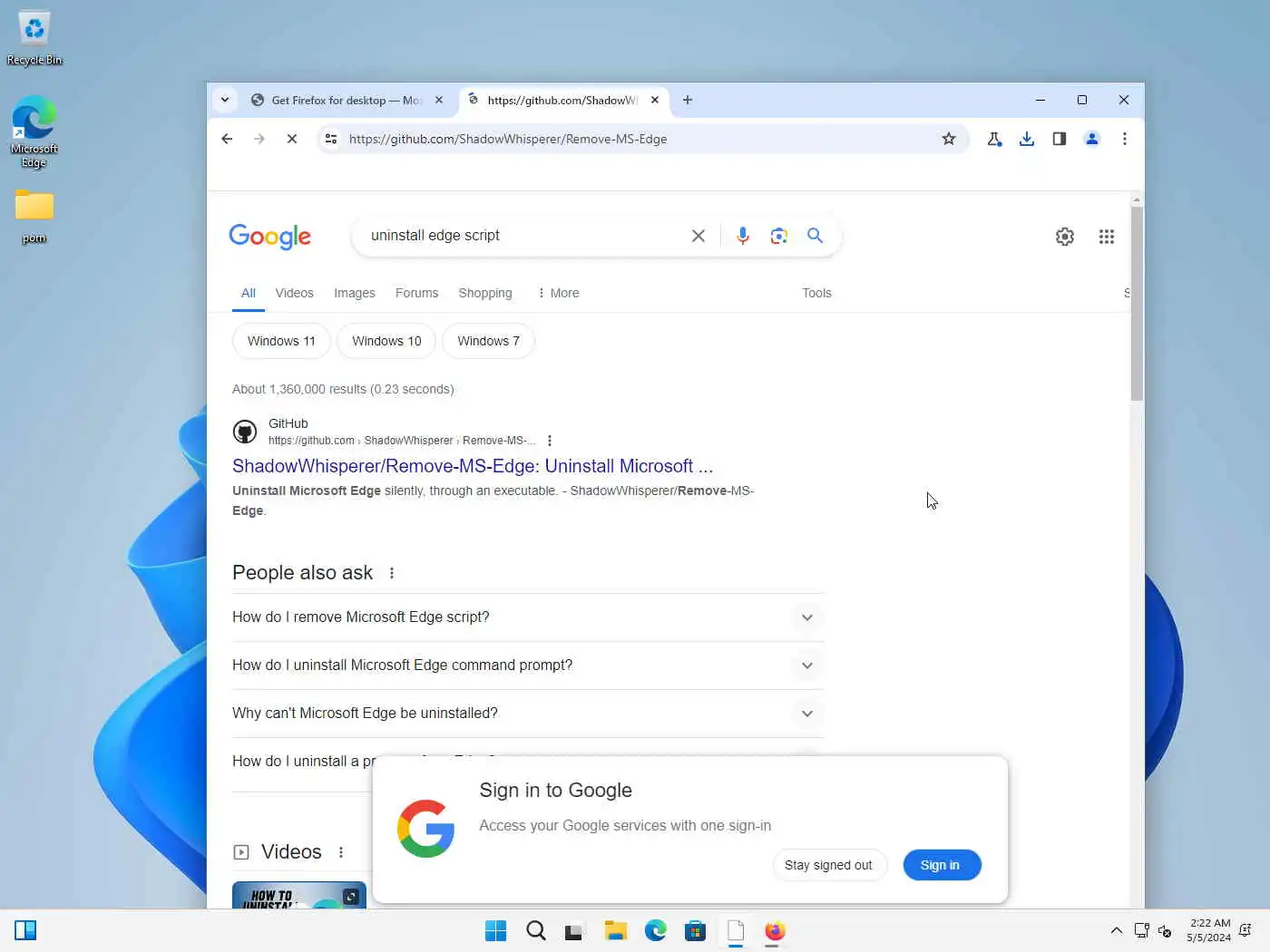
Task: Open Google quick settings gear
Action: 1065,237
